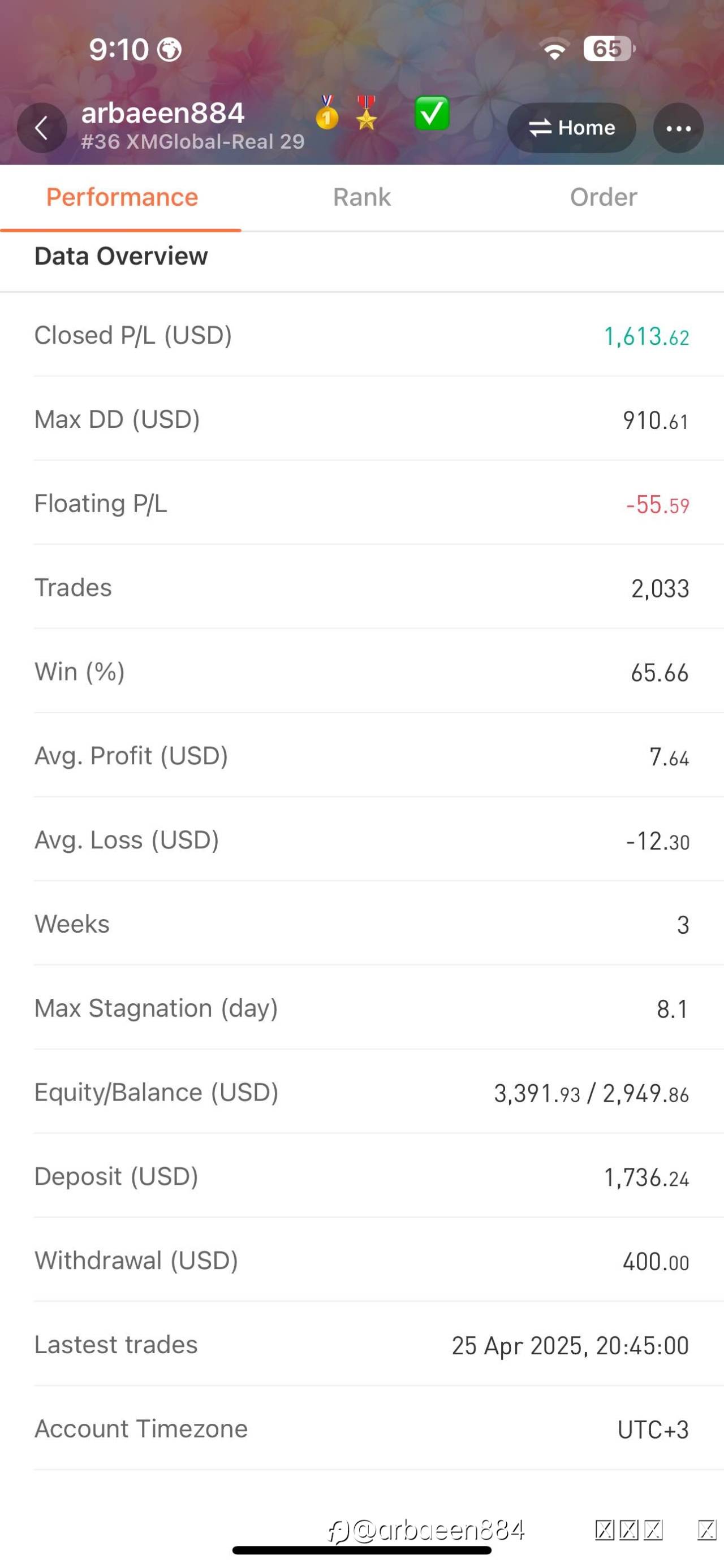Image resolution: width=724 pixels, height=1568 pixels.
Task: Switch to the Order tab
Action: 603,197
